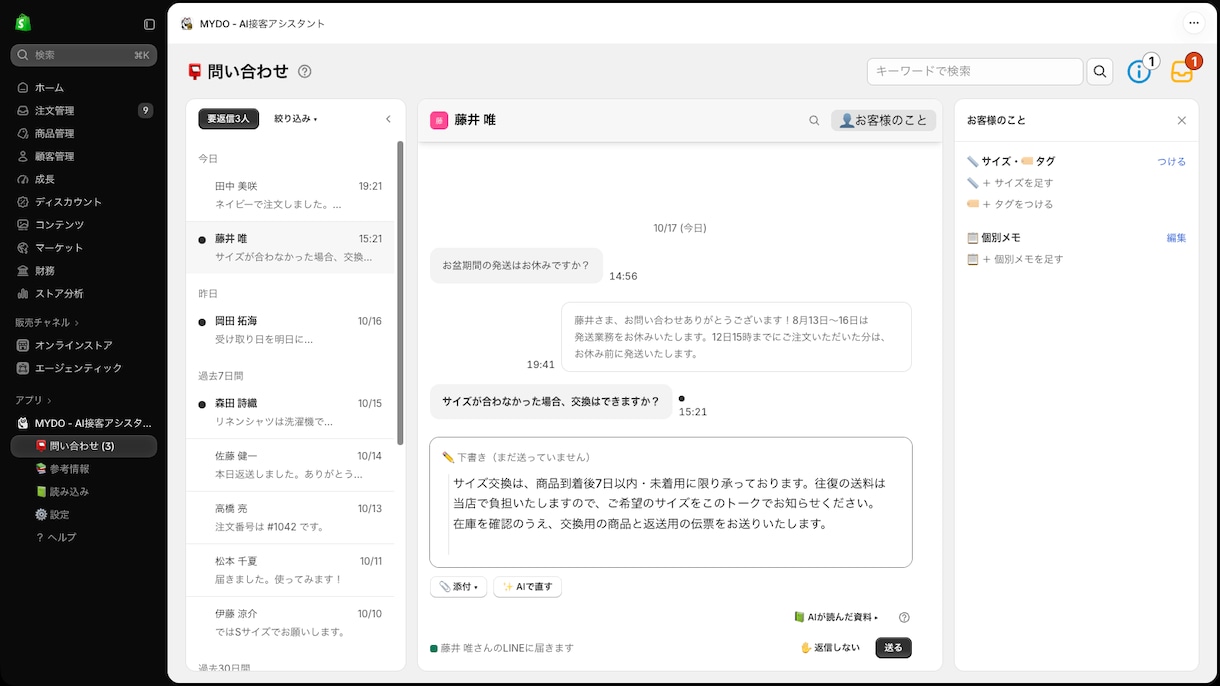
Task: Open conversation with 高橋 亮
Action: click(291, 517)
